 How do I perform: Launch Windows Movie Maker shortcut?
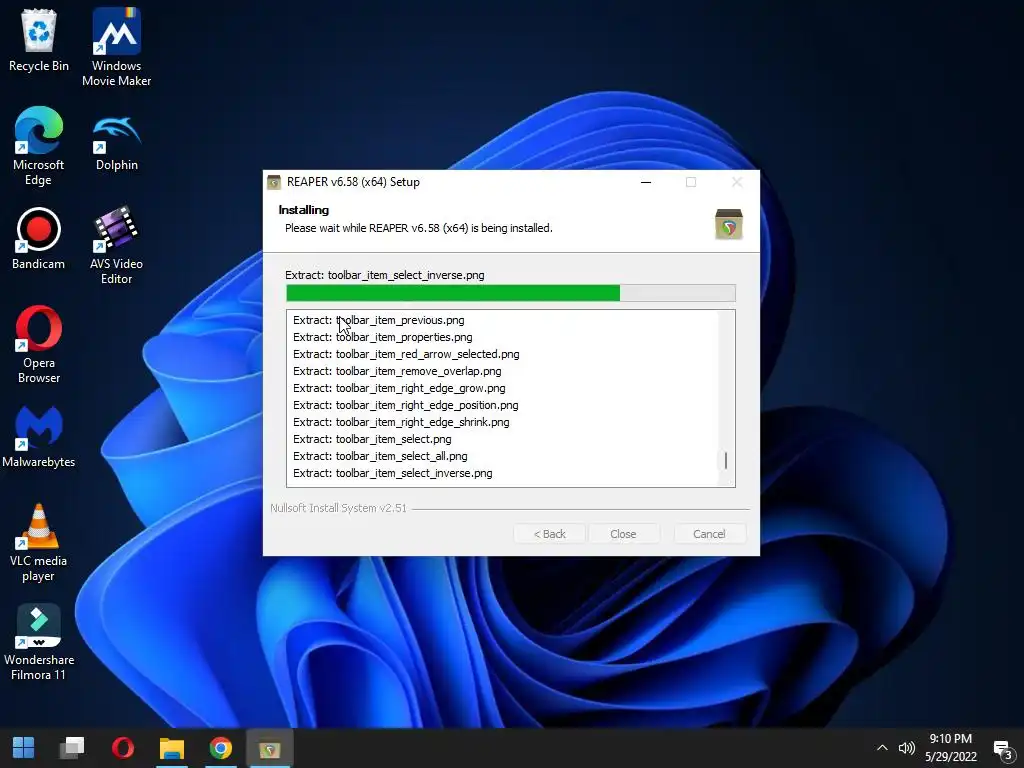pos(116,47)
